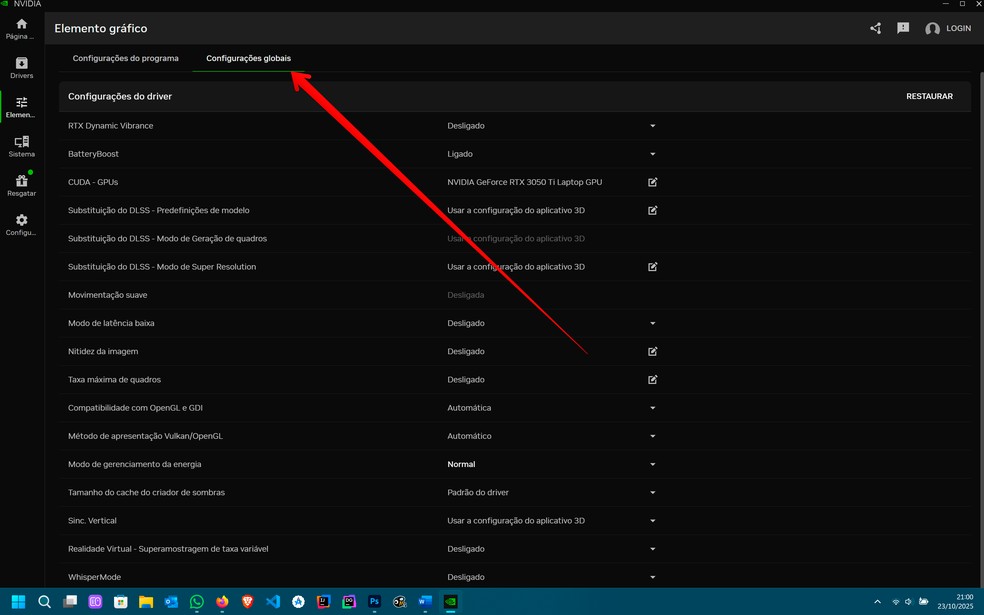Click the feedback icon beside LOGIN
984x615 pixels.
click(903, 28)
